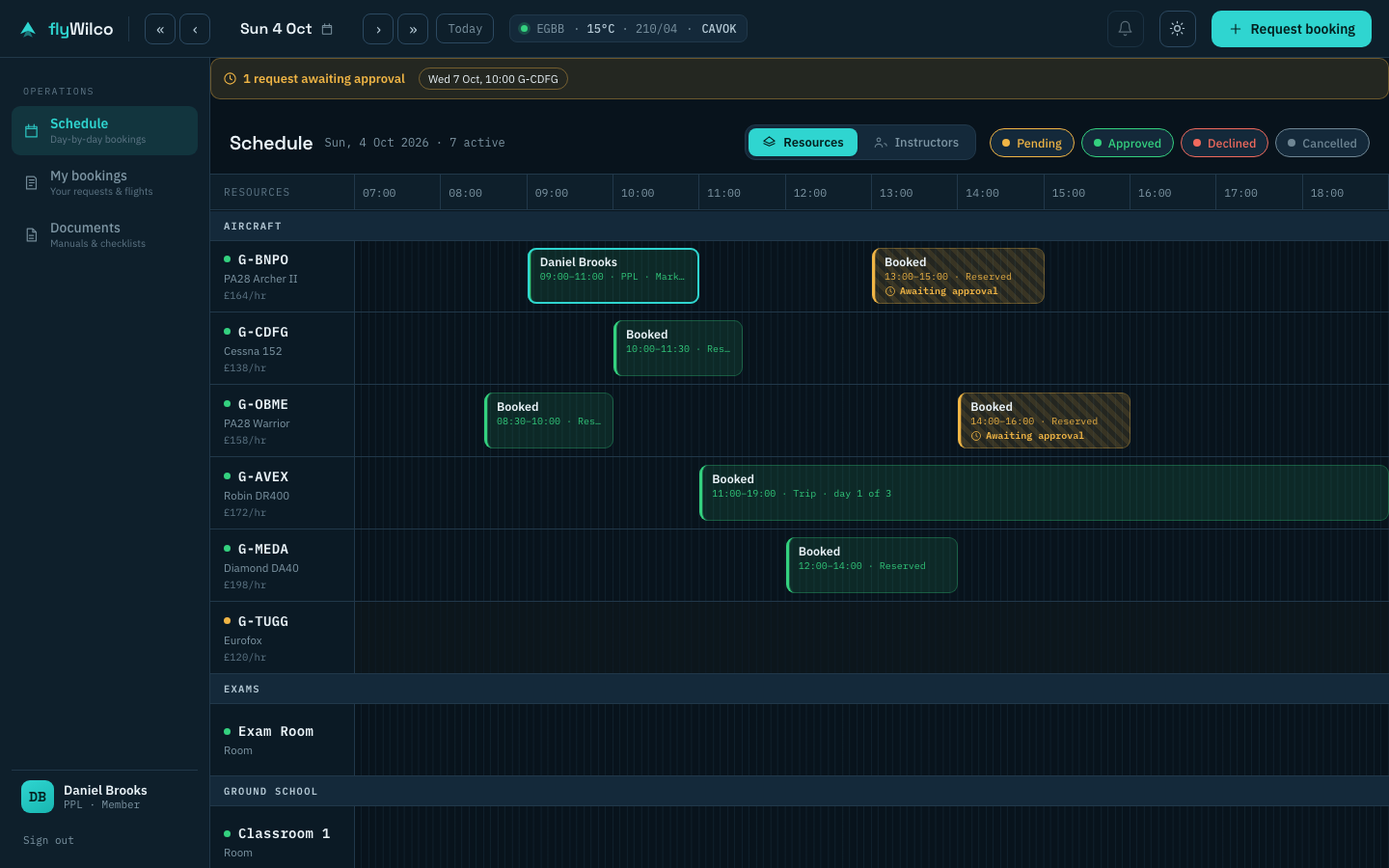Click the Today button
This screenshot has height=868, width=1389.
coord(465,29)
